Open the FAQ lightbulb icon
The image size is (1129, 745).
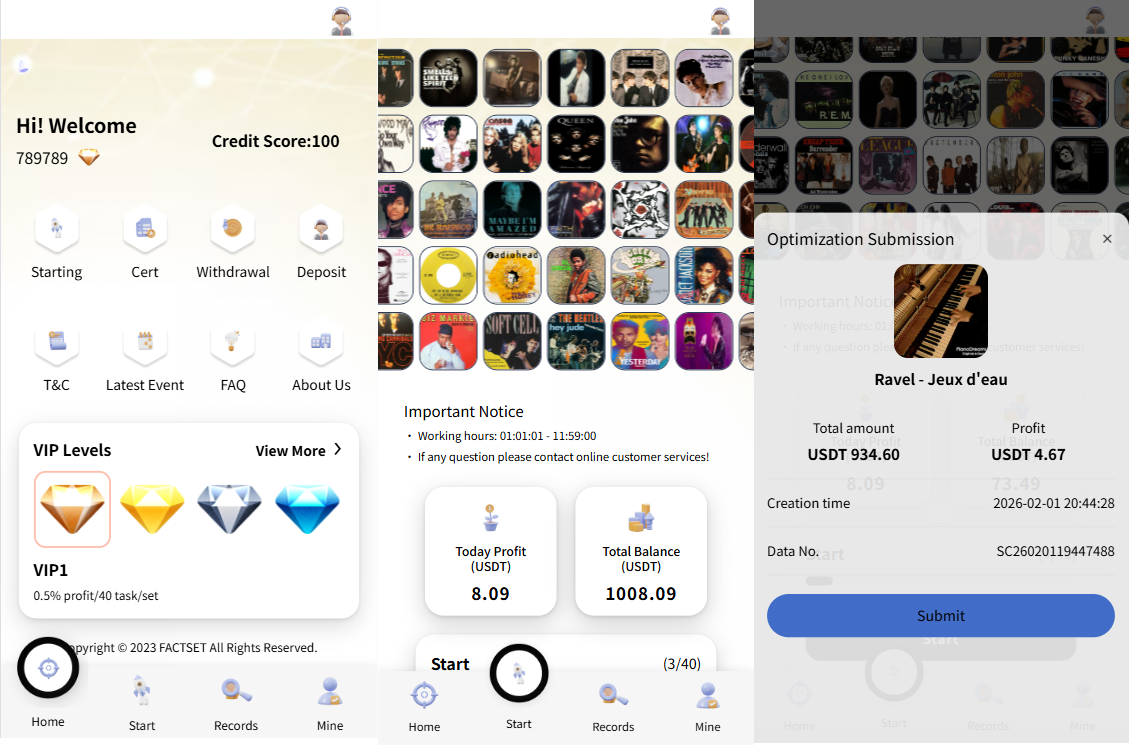point(233,341)
